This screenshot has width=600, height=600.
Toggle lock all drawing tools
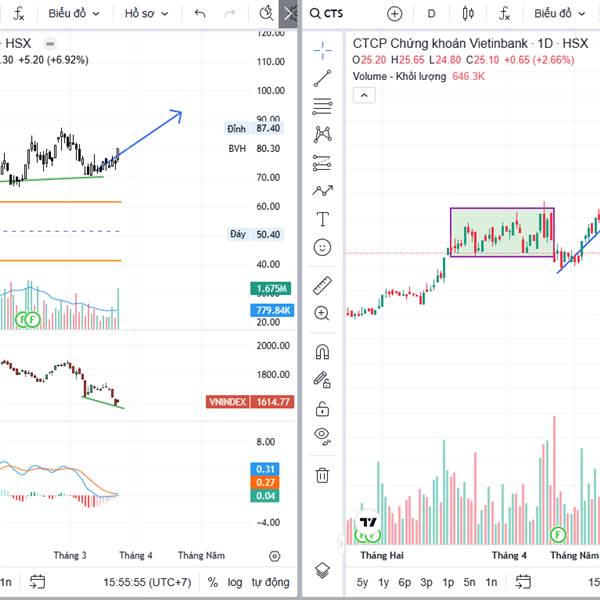(x=322, y=408)
